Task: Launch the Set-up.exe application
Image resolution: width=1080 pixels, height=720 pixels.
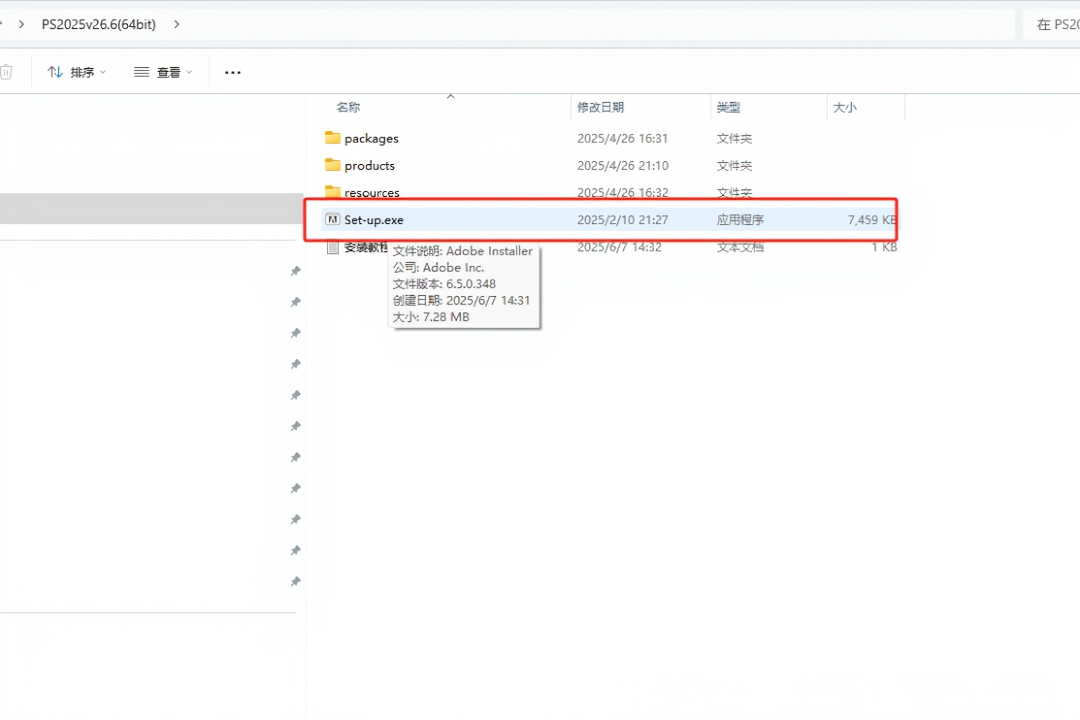Action: [373, 219]
